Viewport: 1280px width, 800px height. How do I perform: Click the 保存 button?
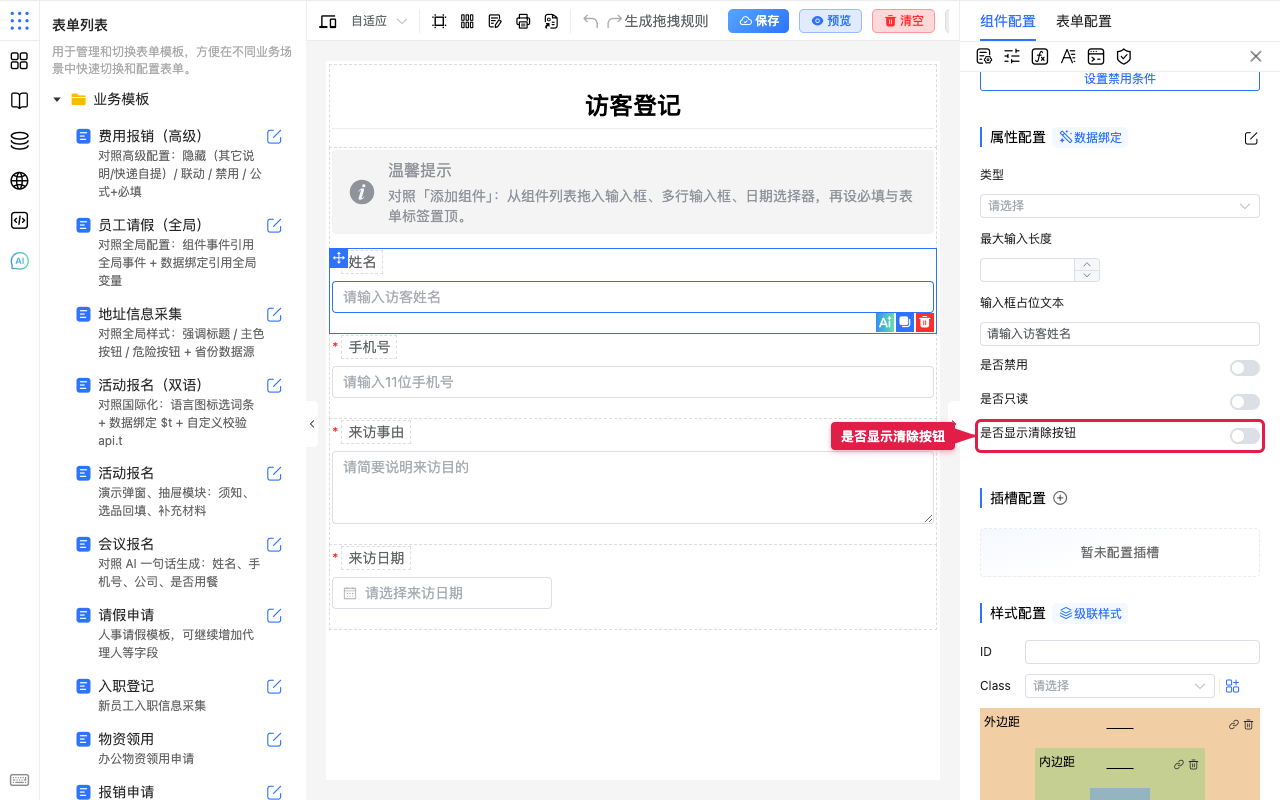click(758, 21)
